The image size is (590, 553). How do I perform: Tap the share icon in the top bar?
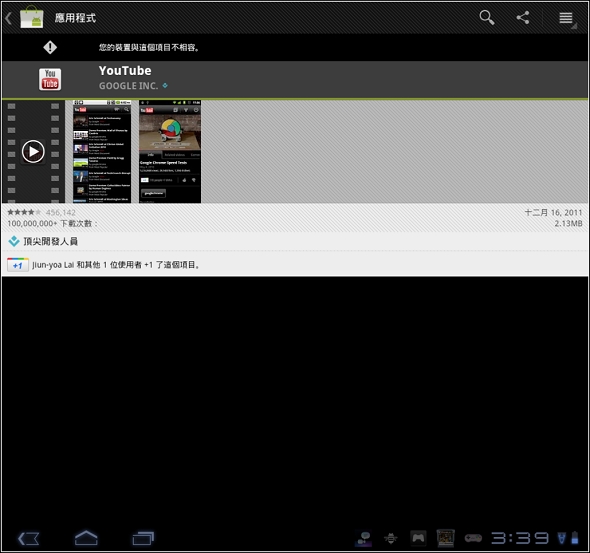(x=523, y=17)
